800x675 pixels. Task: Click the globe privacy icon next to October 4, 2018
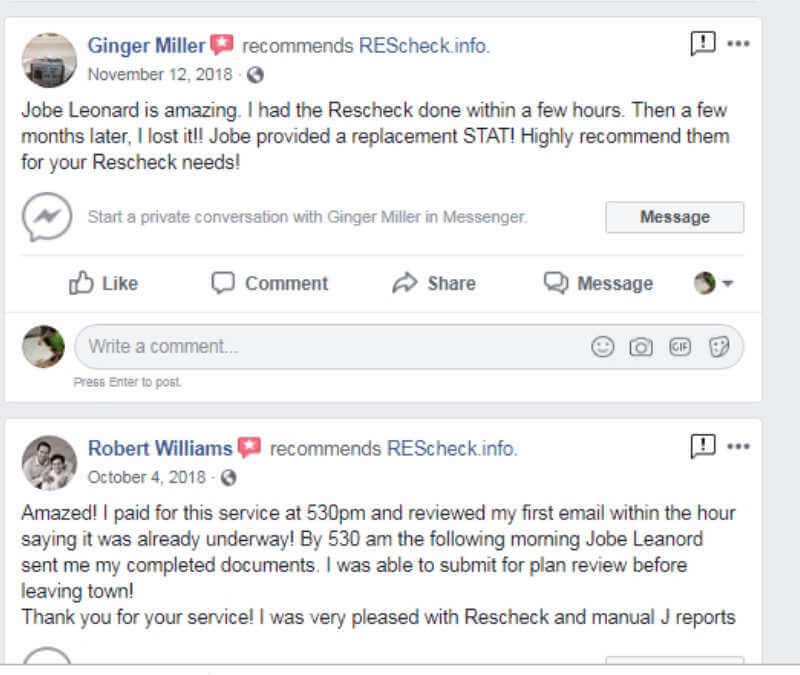228,478
